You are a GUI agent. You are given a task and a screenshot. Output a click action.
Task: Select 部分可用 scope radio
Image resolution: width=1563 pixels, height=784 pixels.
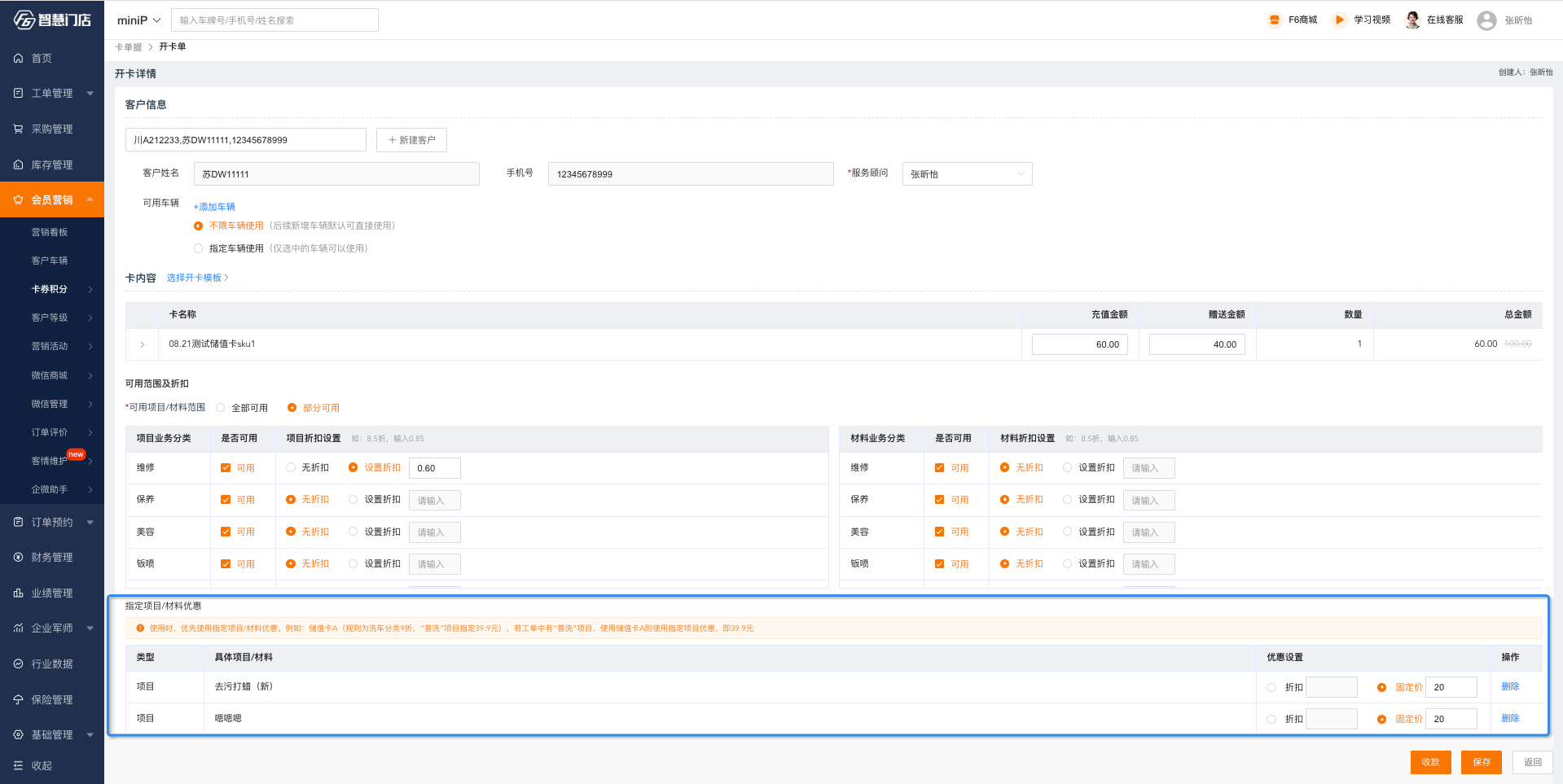tap(292, 408)
